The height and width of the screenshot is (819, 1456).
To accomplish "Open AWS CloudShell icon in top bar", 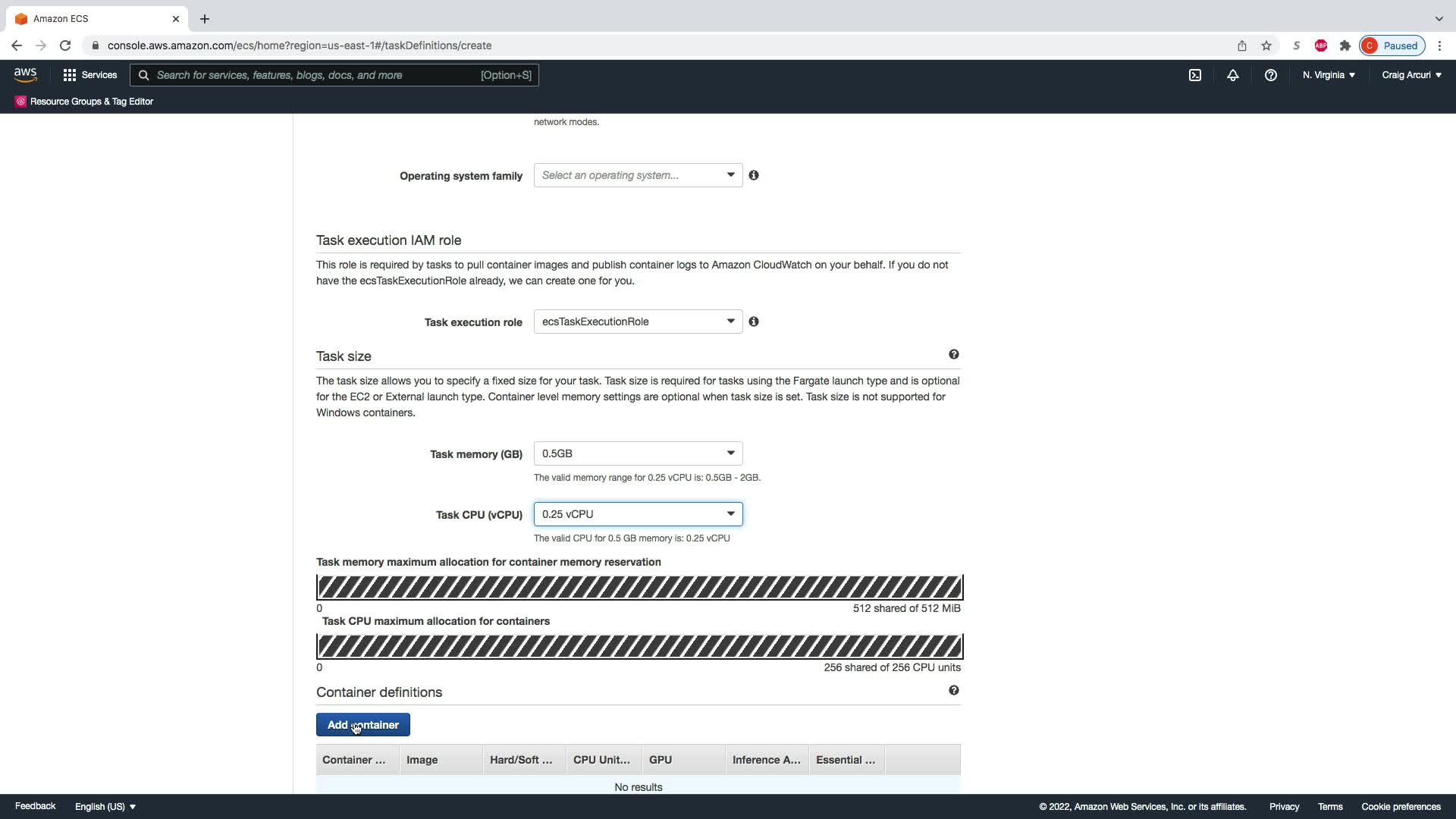I will [1195, 75].
